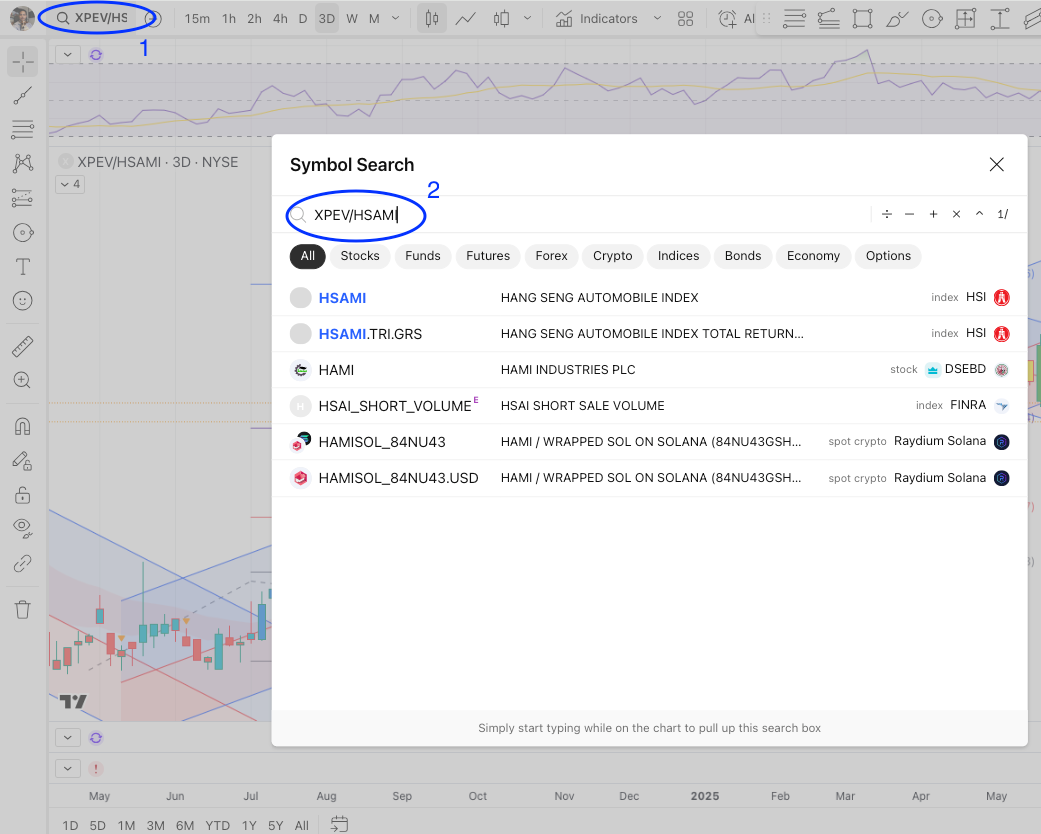The width and height of the screenshot is (1041, 834).
Task: Click the compare or add symbol icon
Action: 153,19
